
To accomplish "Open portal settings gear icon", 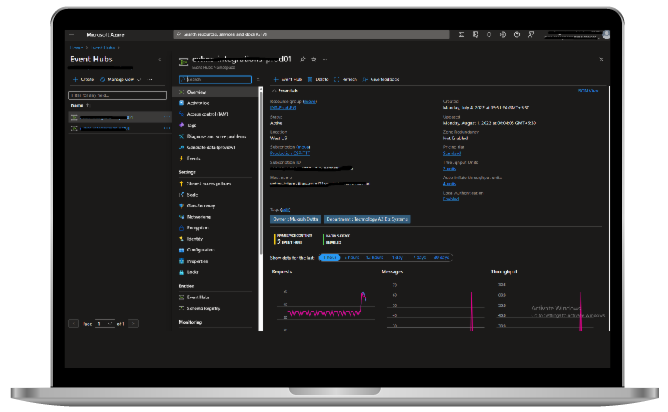I will click(x=503, y=35).
